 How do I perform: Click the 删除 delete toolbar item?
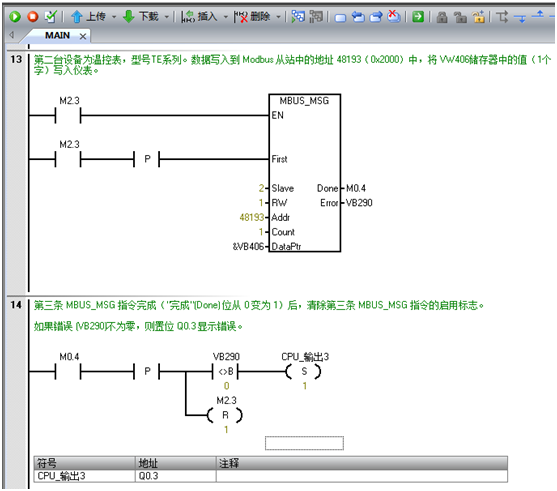point(252,16)
